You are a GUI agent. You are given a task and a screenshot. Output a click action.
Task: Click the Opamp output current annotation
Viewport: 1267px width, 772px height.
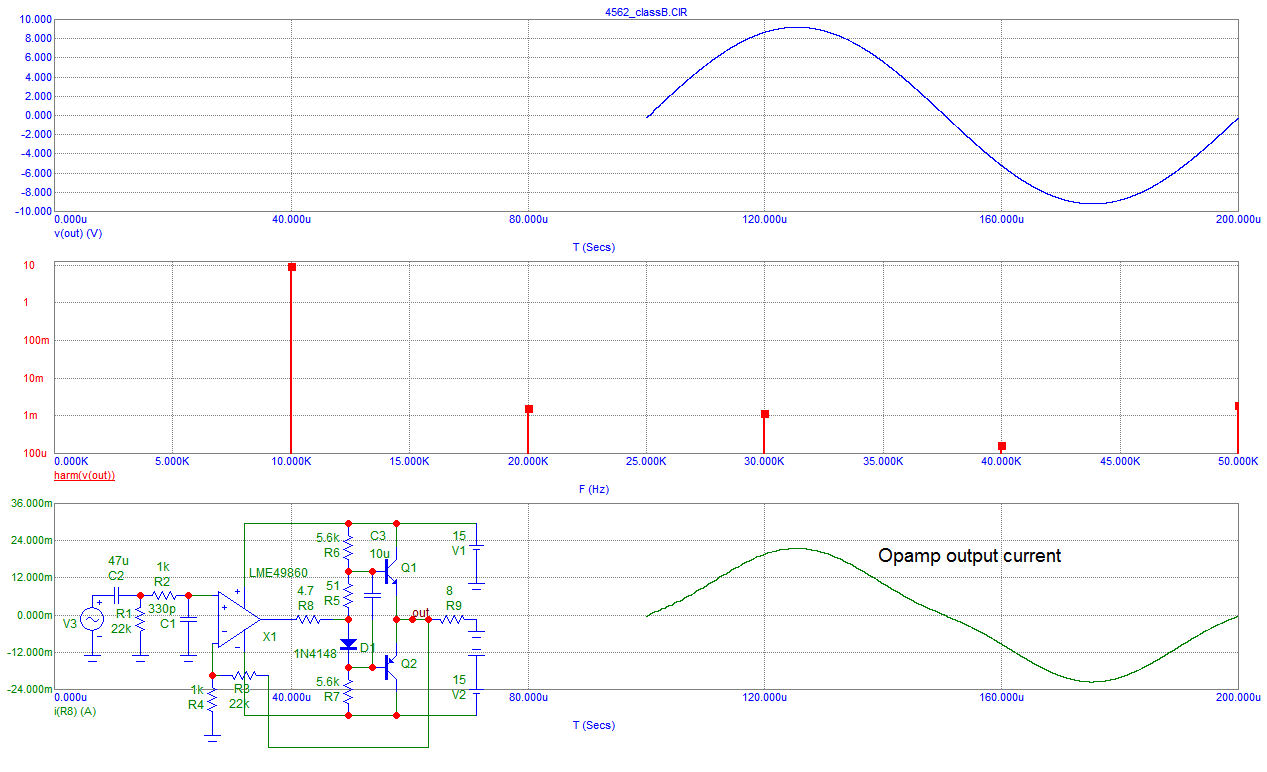(969, 555)
